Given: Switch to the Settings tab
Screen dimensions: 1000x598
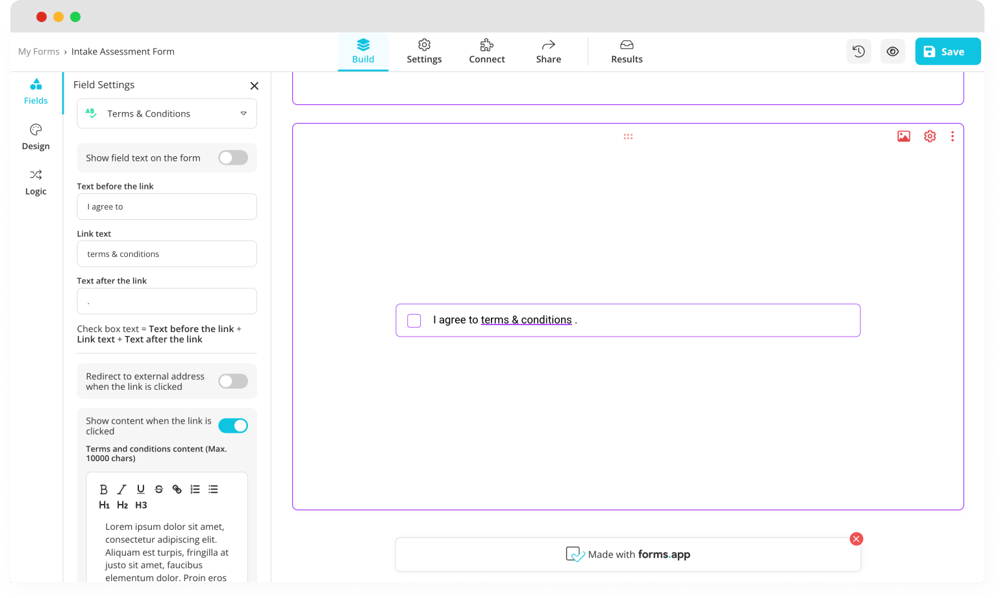Looking at the screenshot, I should tap(424, 51).
